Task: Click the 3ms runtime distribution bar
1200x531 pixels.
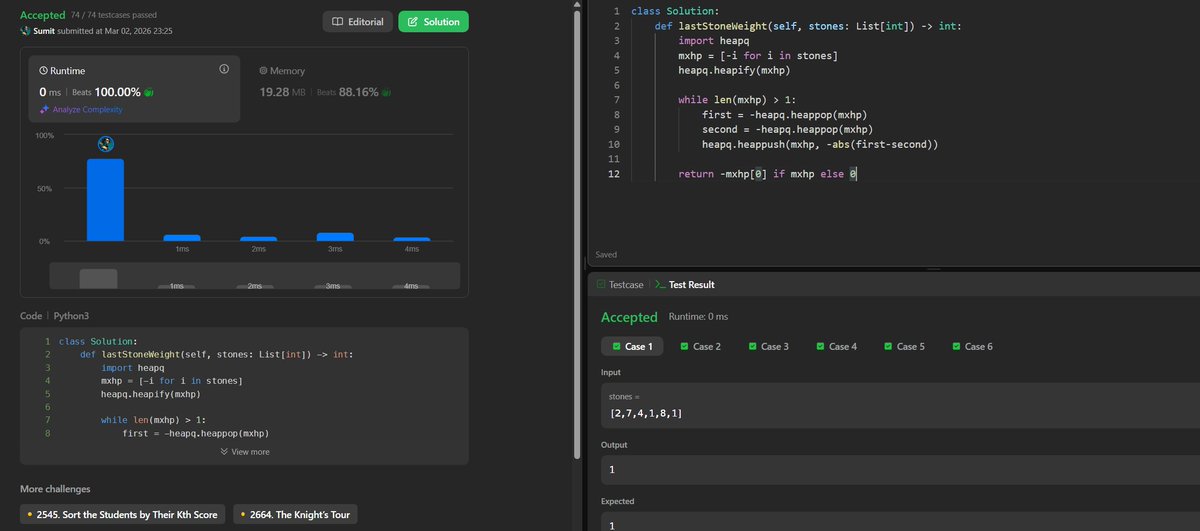Action: pyautogui.click(x=335, y=237)
